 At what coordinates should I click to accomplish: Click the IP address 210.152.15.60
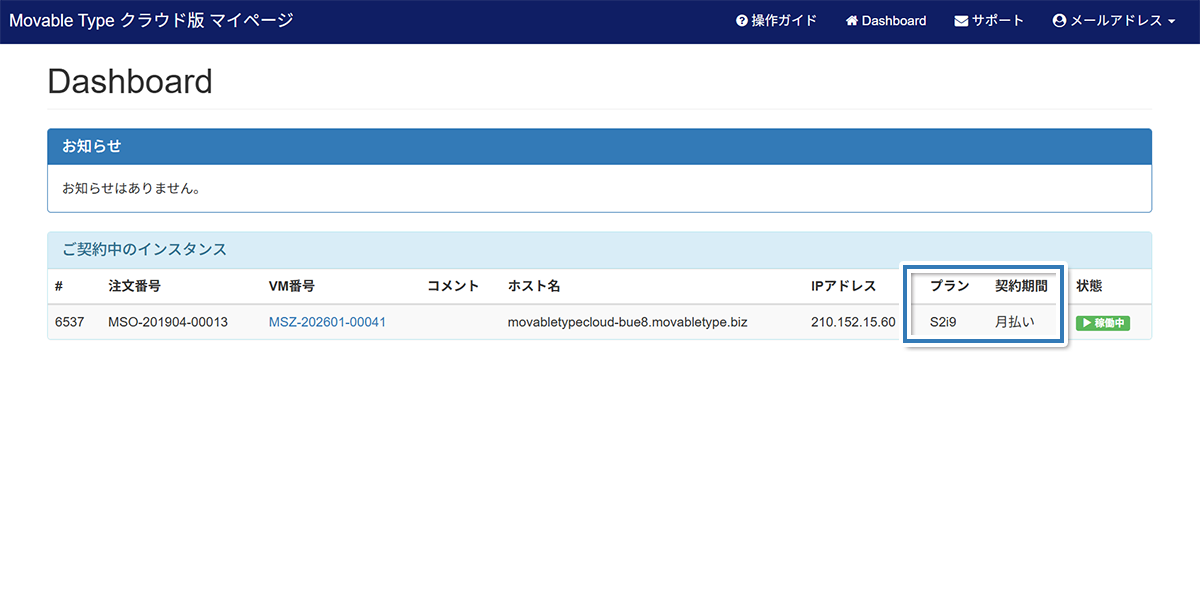(x=853, y=322)
